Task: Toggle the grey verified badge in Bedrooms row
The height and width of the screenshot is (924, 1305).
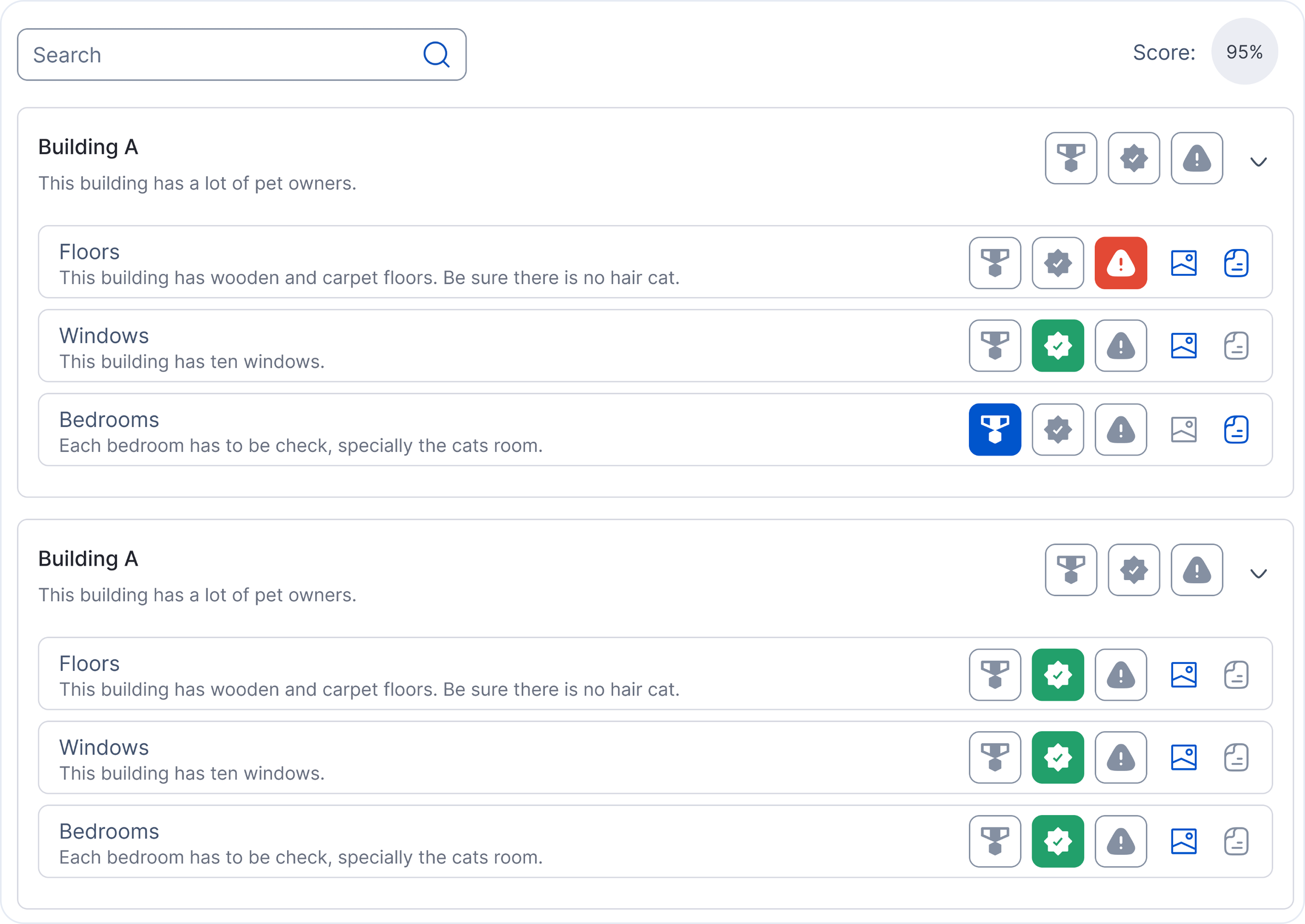Action: (x=1058, y=429)
